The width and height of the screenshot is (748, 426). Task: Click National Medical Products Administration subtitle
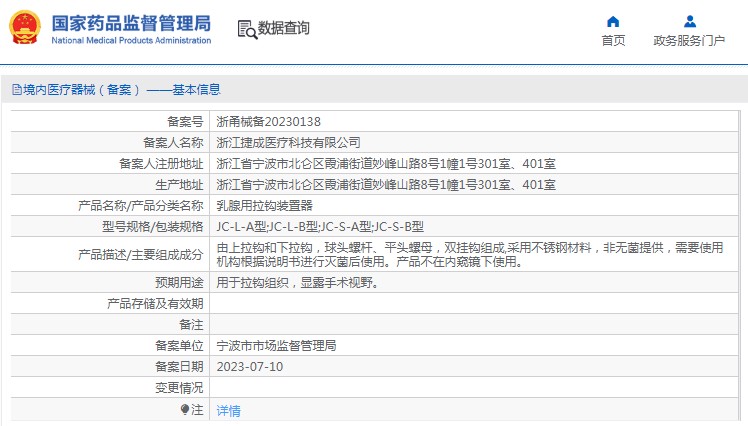click(131, 41)
